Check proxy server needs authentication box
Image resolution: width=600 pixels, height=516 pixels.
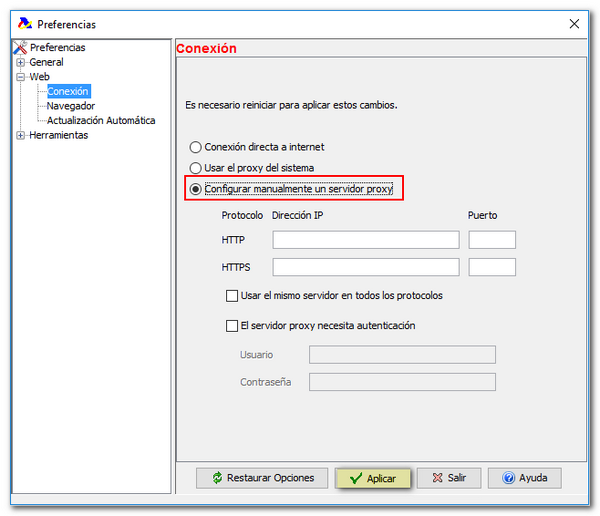233,326
